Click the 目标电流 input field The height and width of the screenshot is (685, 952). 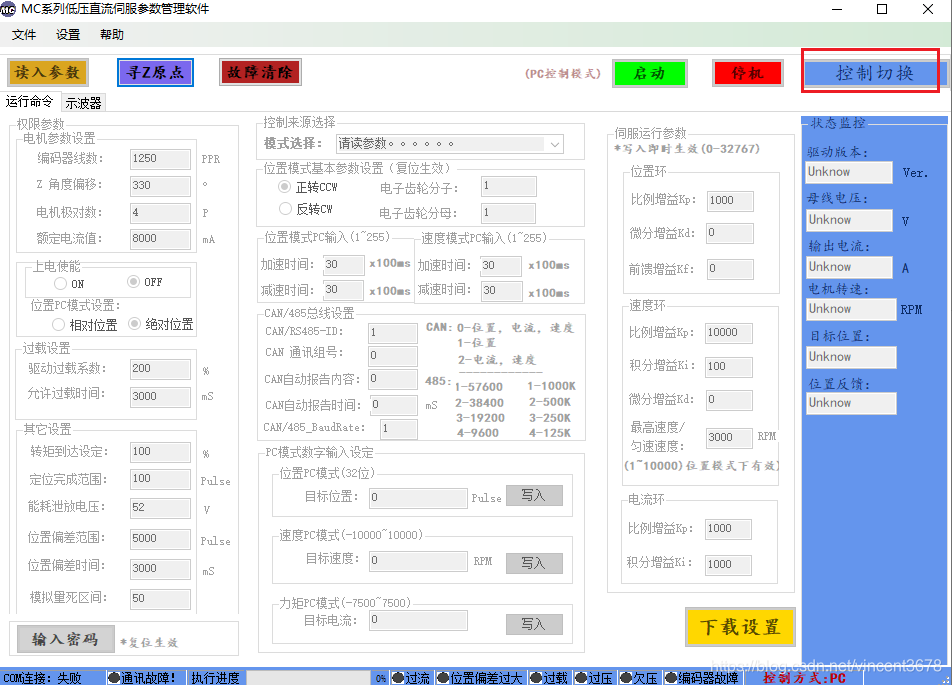(418, 620)
